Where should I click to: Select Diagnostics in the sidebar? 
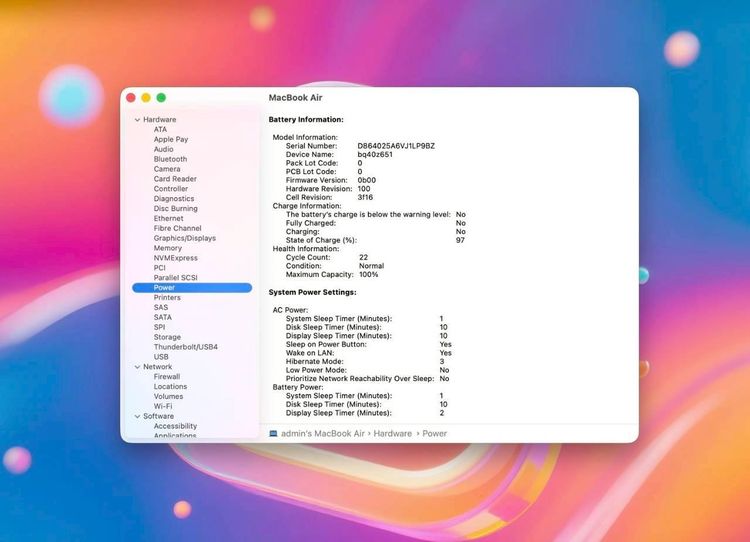(174, 199)
